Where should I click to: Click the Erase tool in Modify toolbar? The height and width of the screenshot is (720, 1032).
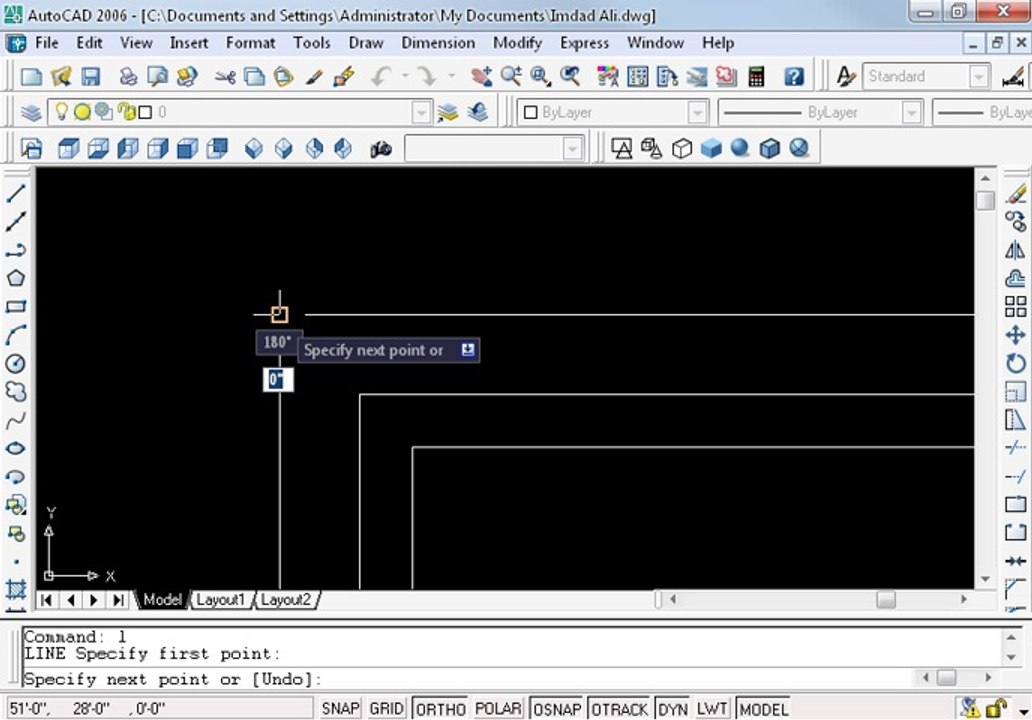click(1016, 193)
